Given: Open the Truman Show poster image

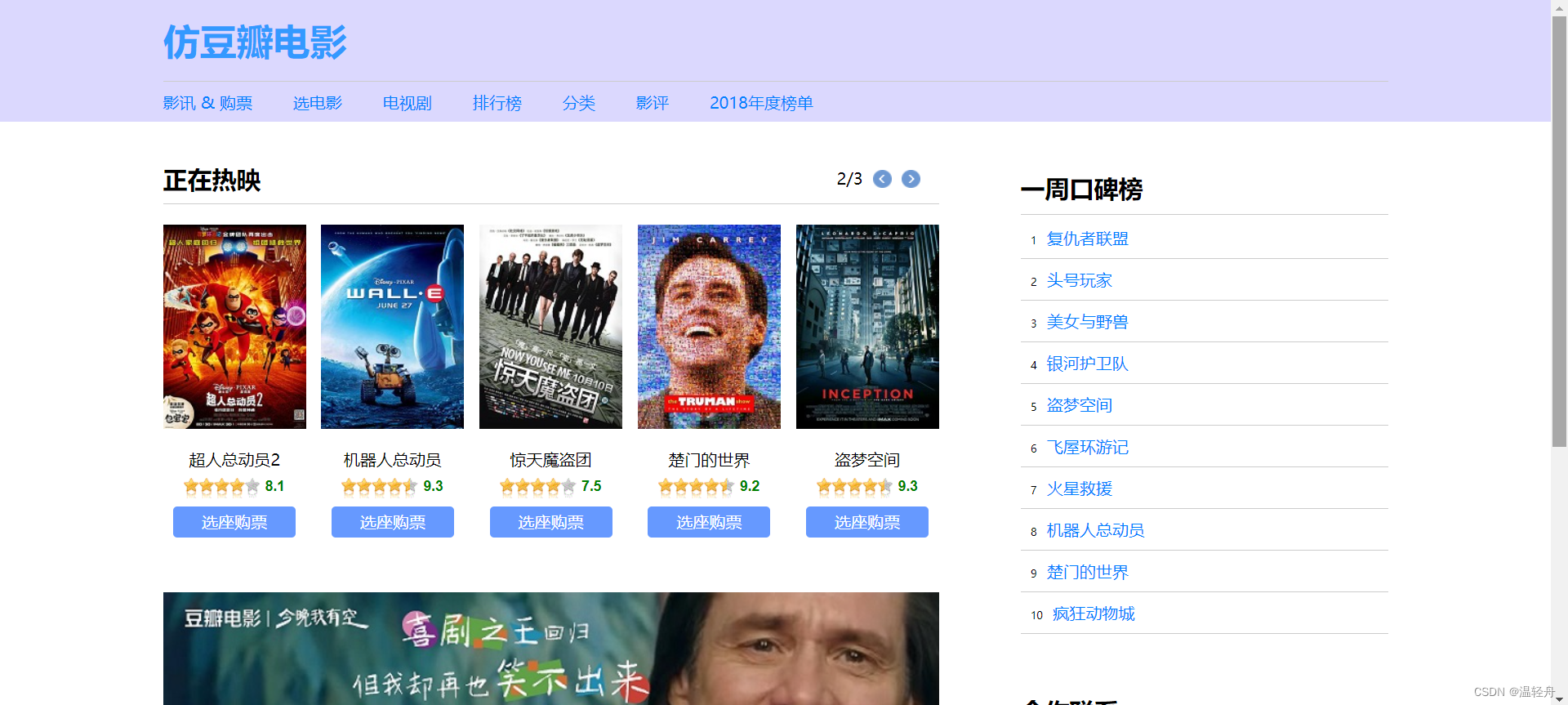Looking at the screenshot, I should (709, 327).
